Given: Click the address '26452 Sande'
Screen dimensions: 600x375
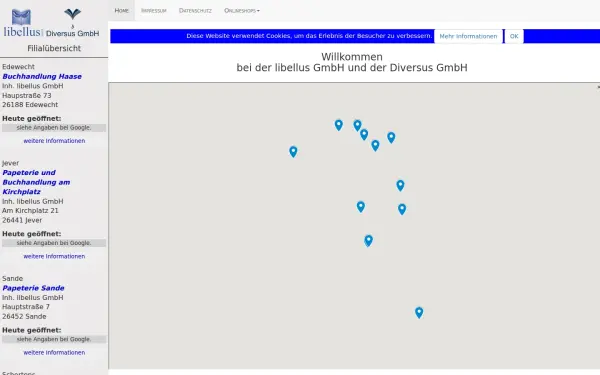Looking at the screenshot, I should (x=24, y=316).
